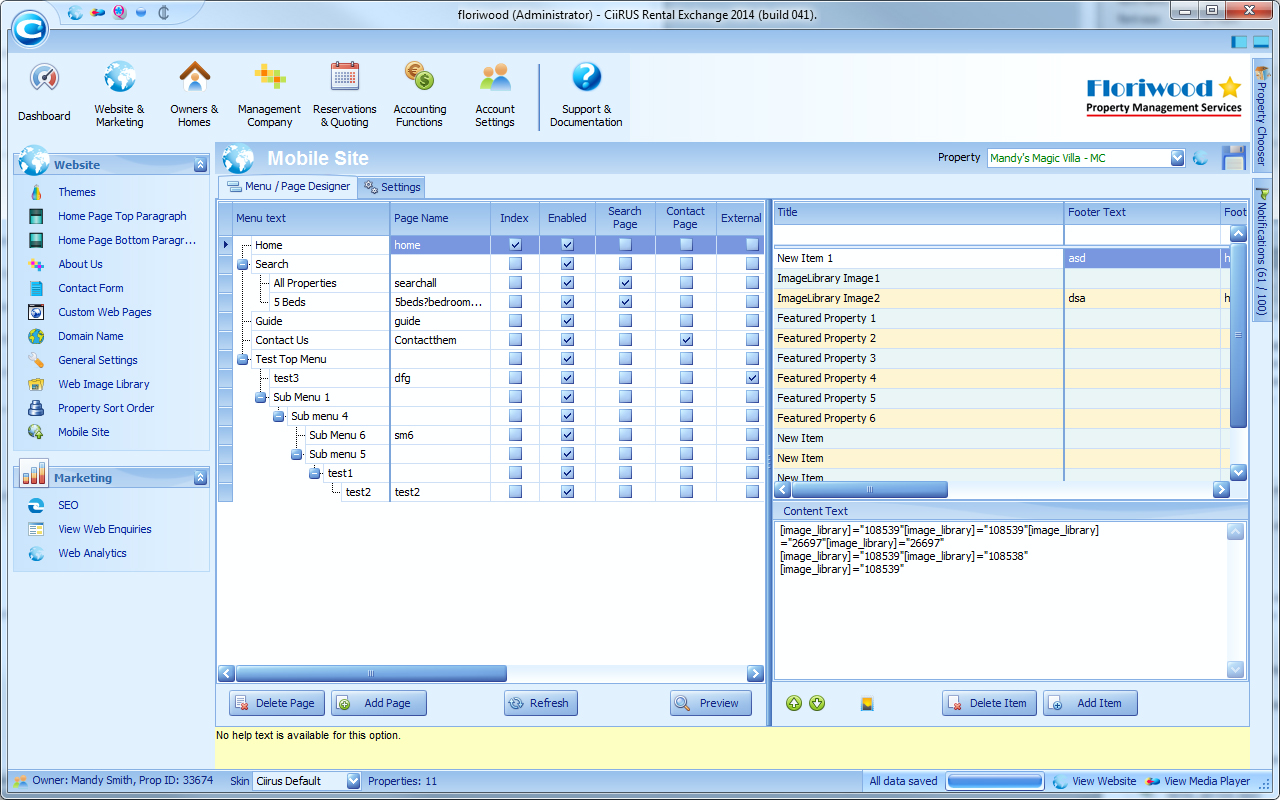This screenshot has height=800, width=1280.
Task: Uncheck Contact Page for Contact Us row
Action: (x=686, y=340)
